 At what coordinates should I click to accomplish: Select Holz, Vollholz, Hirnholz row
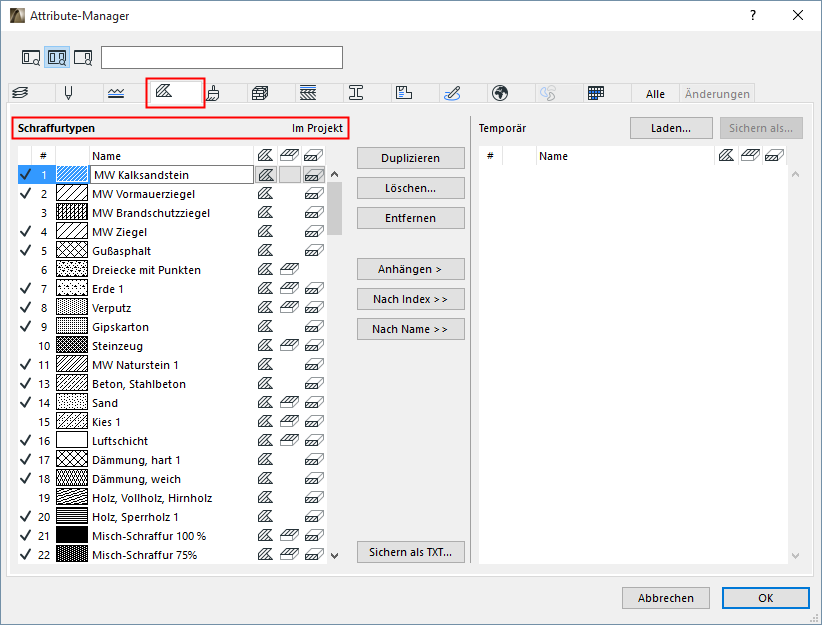pyautogui.click(x=172, y=498)
